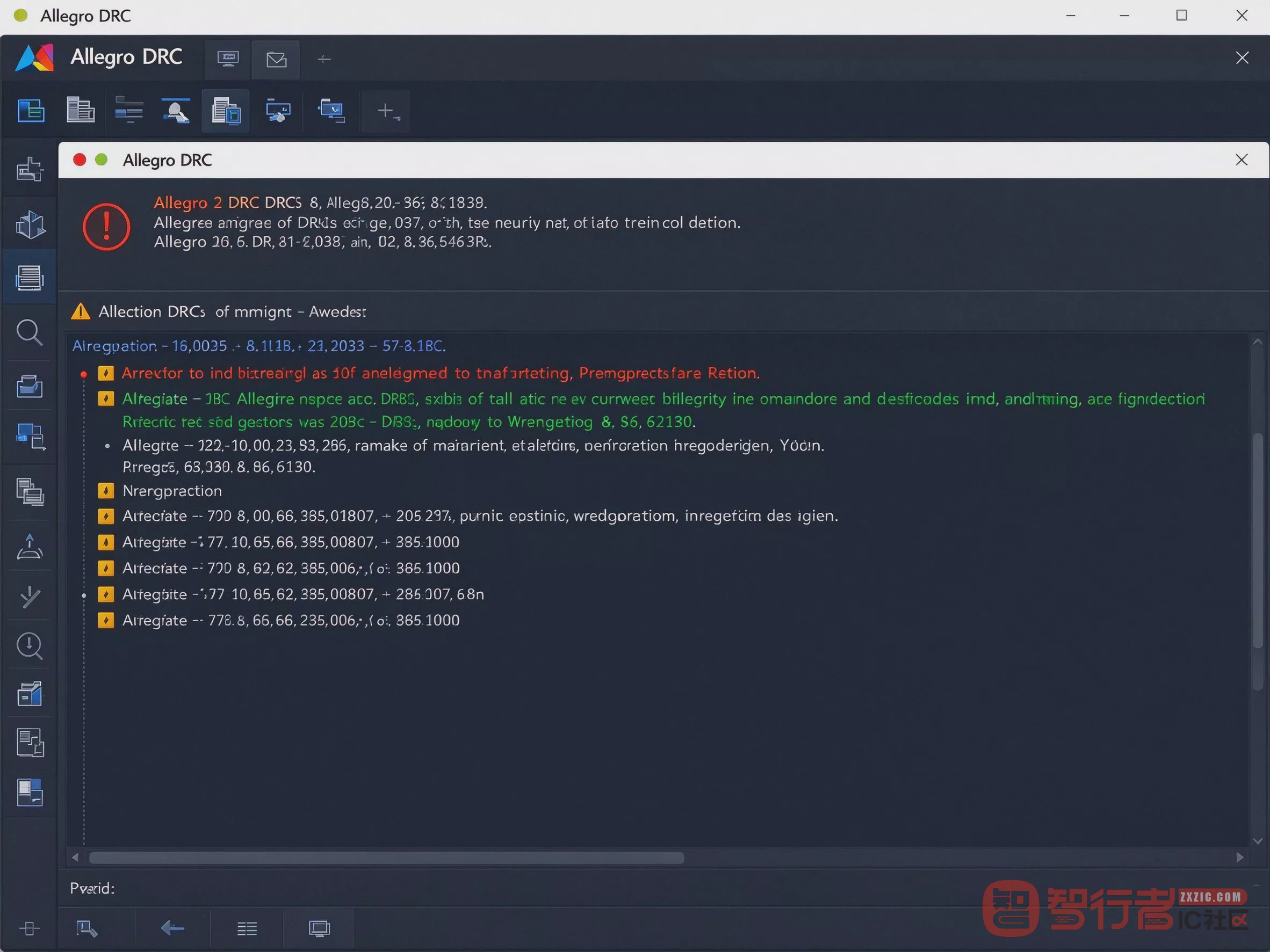Click the warning triangle beside 'Allection DRCs'
Screen dimensions: 1270x952
(81, 311)
